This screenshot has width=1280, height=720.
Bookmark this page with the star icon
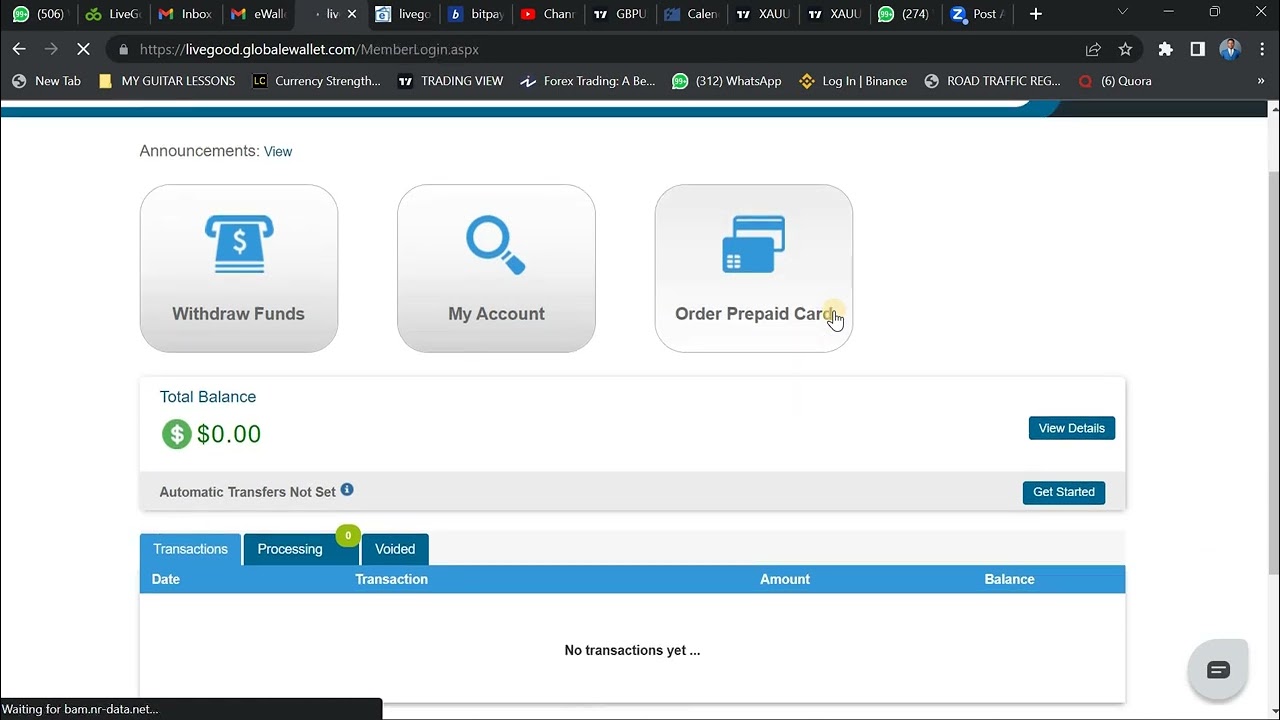(x=1125, y=49)
